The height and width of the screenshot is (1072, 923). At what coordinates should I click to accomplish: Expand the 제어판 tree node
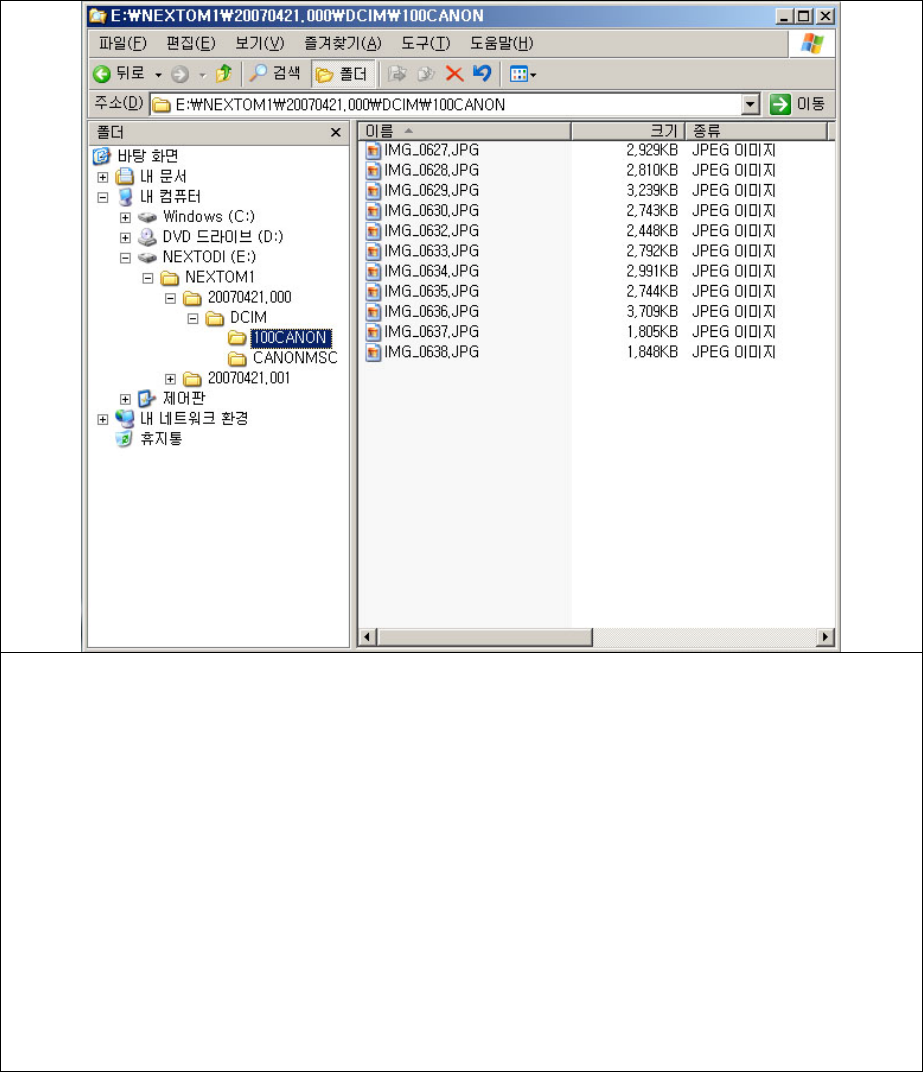(x=125, y=399)
